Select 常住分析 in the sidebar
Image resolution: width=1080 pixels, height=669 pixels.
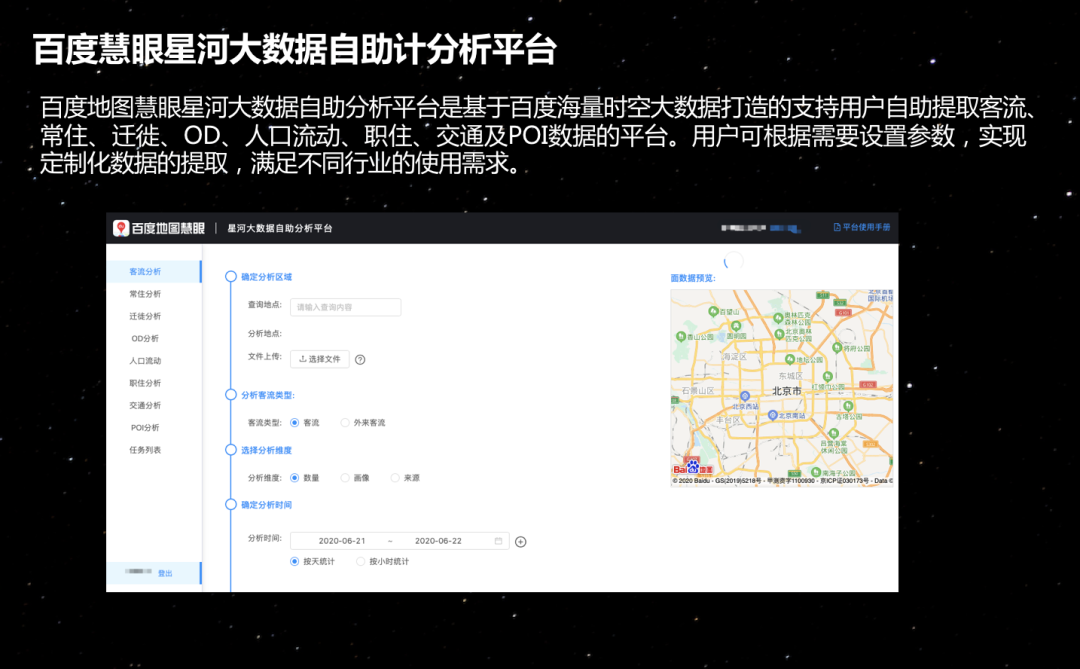coord(145,294)
